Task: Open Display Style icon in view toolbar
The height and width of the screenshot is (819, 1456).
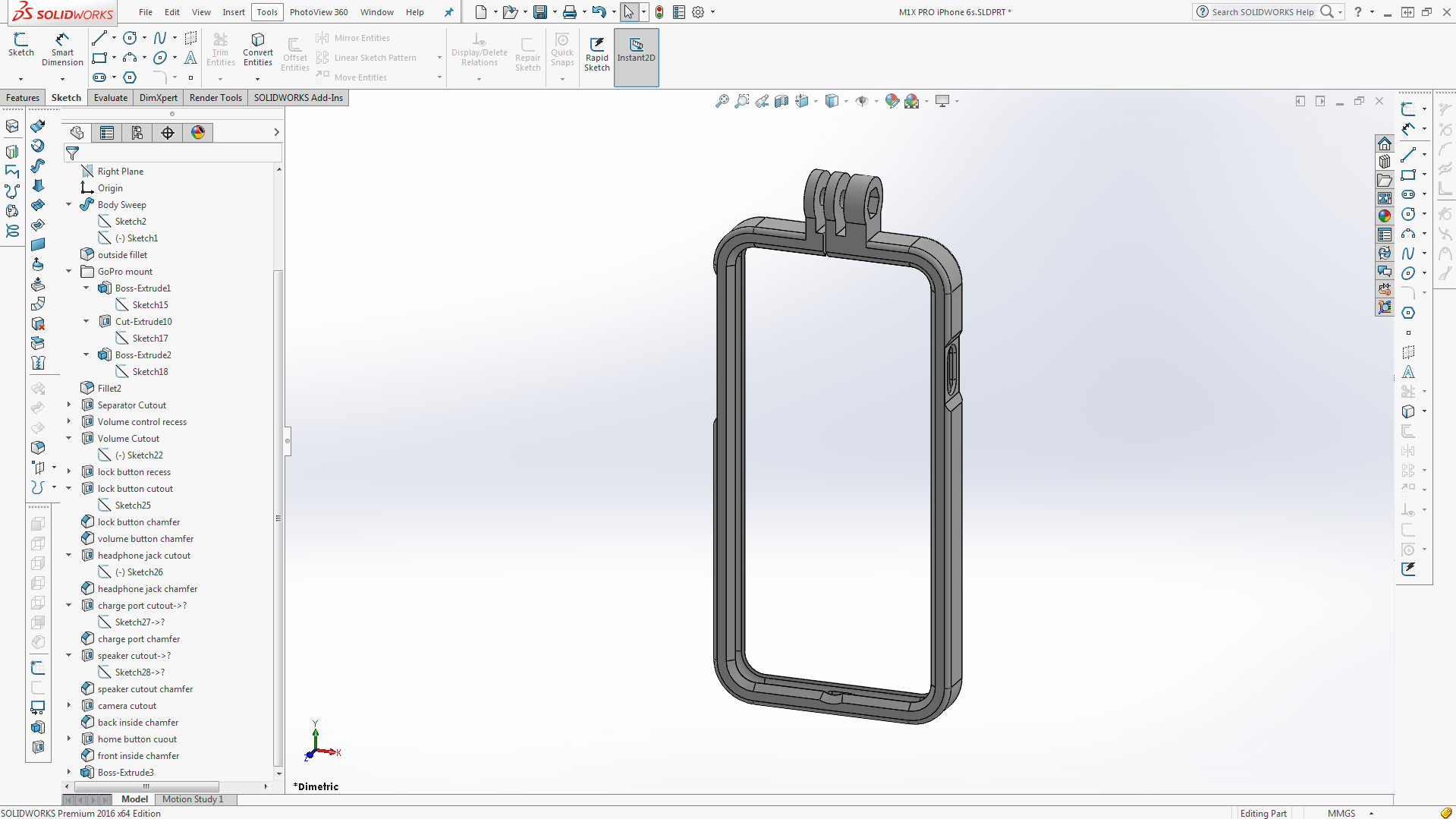Action: (832, 101)
